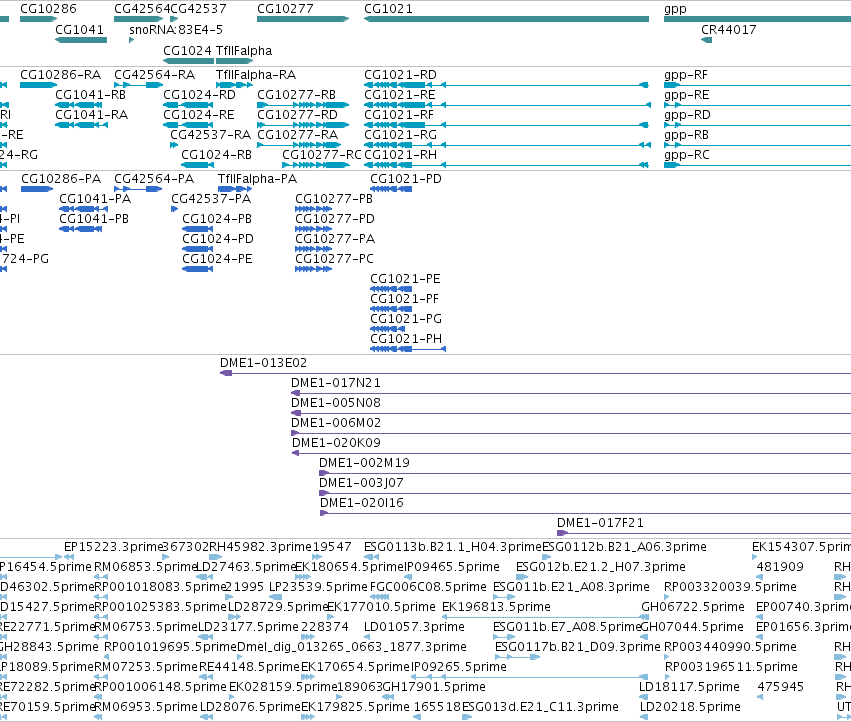
Task: Click protein CG1021-PE
Action: pyautogui.click(x=405, y=280)
